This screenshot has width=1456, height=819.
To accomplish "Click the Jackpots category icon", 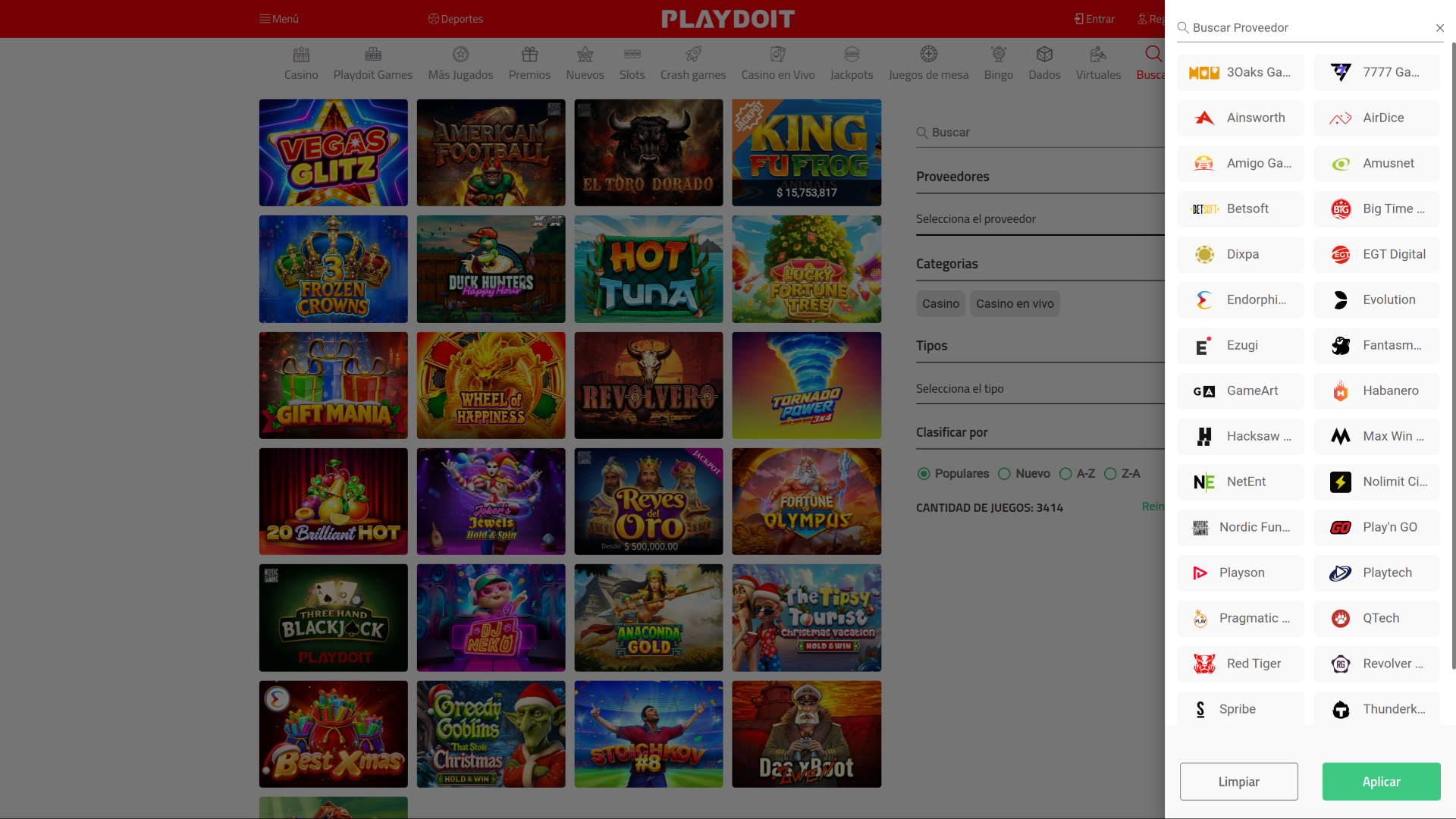I will (x=852, y=62).
